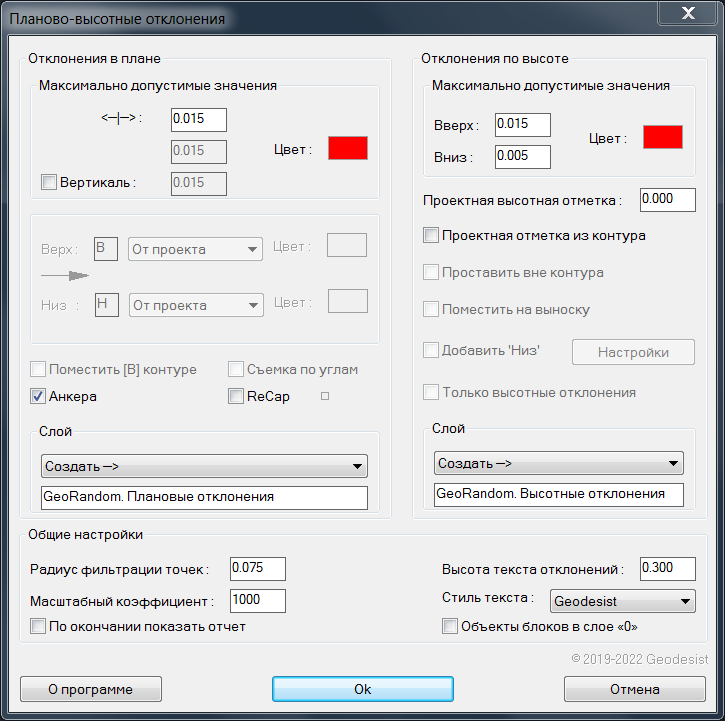This screenshot has width=725, height=721.
Task: Check По окончании показать отчет
Action: tap(38, 627)
